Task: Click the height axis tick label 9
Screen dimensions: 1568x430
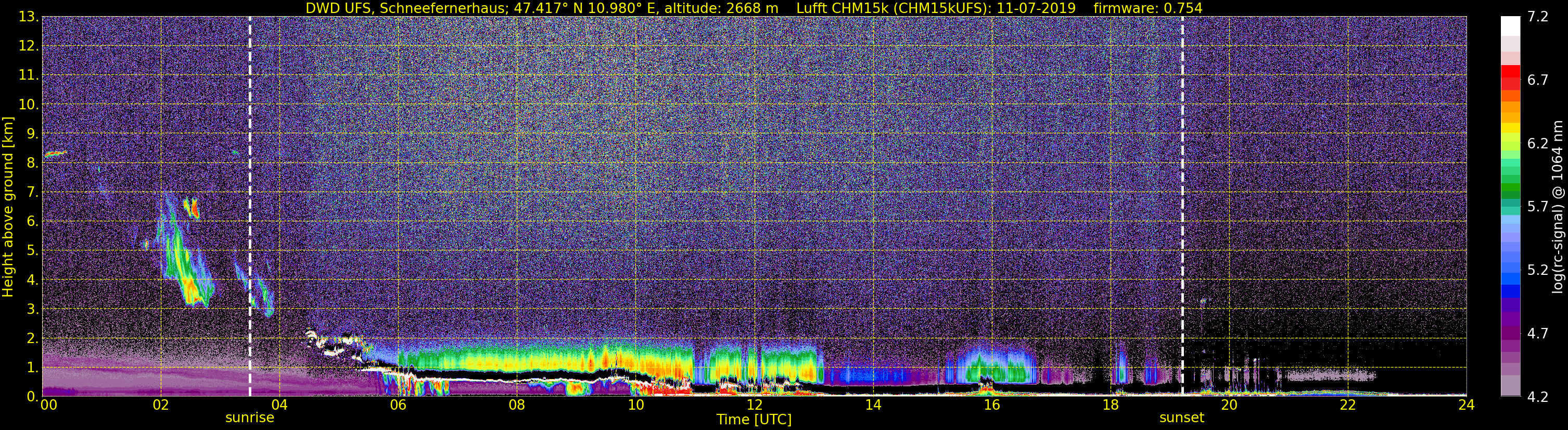Action: [x=33, y=134]
